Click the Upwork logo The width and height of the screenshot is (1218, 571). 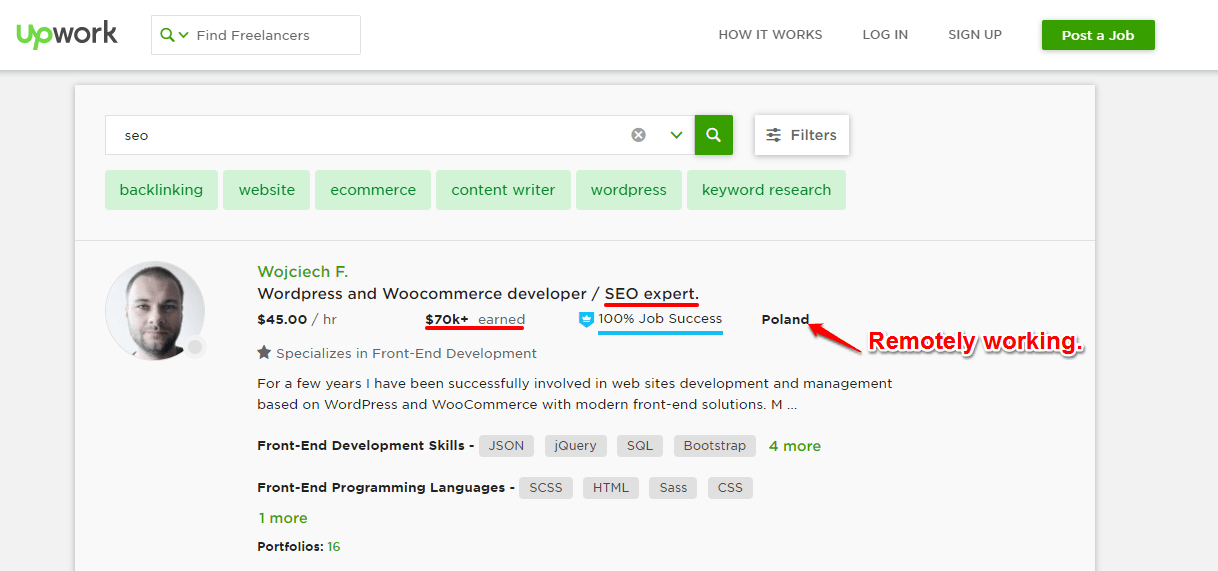[67, 34]
